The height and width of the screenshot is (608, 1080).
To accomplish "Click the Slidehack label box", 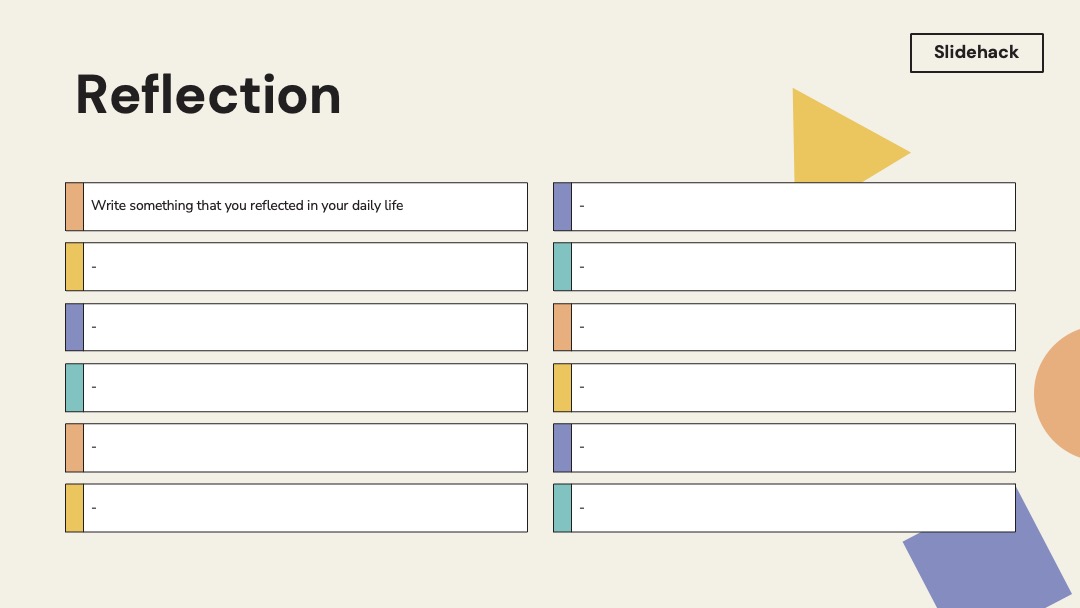I will point(977,52).
